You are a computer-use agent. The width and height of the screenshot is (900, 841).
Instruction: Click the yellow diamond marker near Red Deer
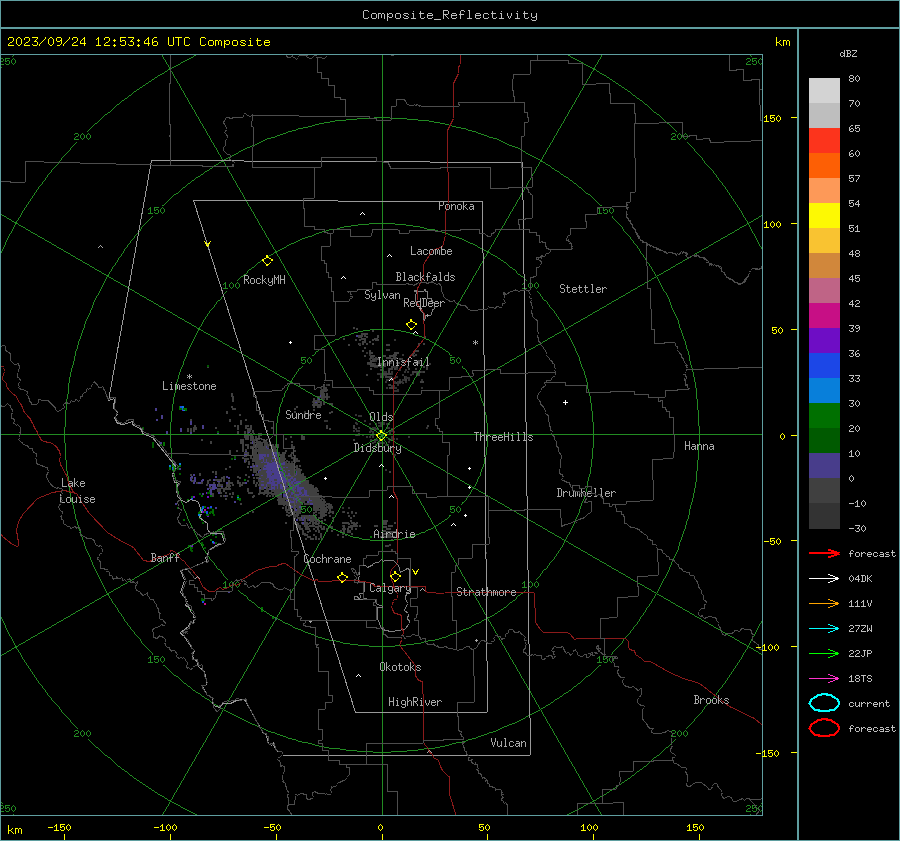coord(411,325)
